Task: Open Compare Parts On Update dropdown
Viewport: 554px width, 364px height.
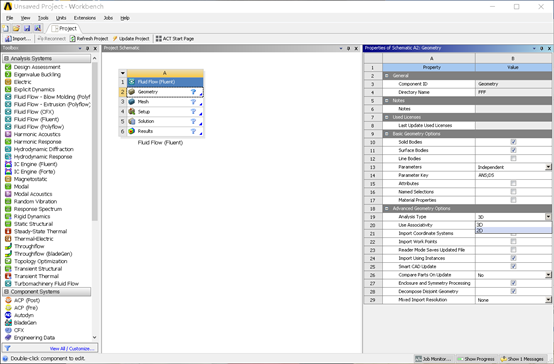Action: [x=548, y=275]
